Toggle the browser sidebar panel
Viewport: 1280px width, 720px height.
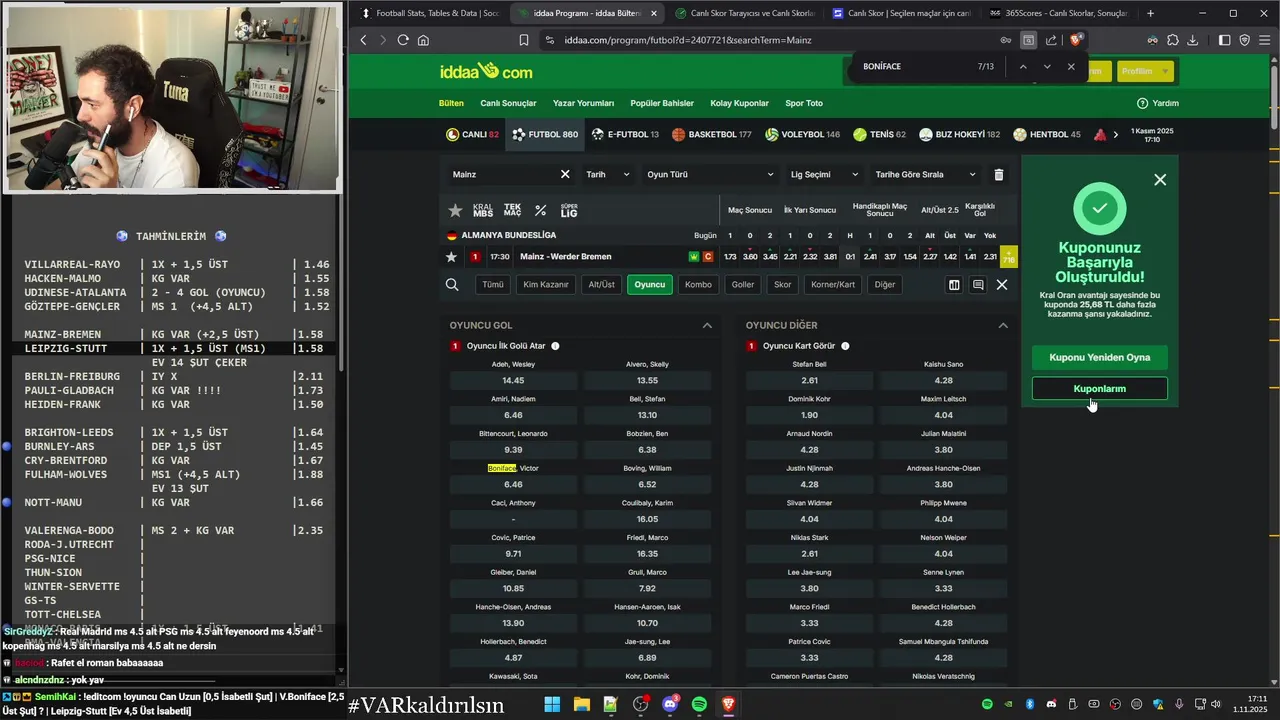[x=1225, y=40]
